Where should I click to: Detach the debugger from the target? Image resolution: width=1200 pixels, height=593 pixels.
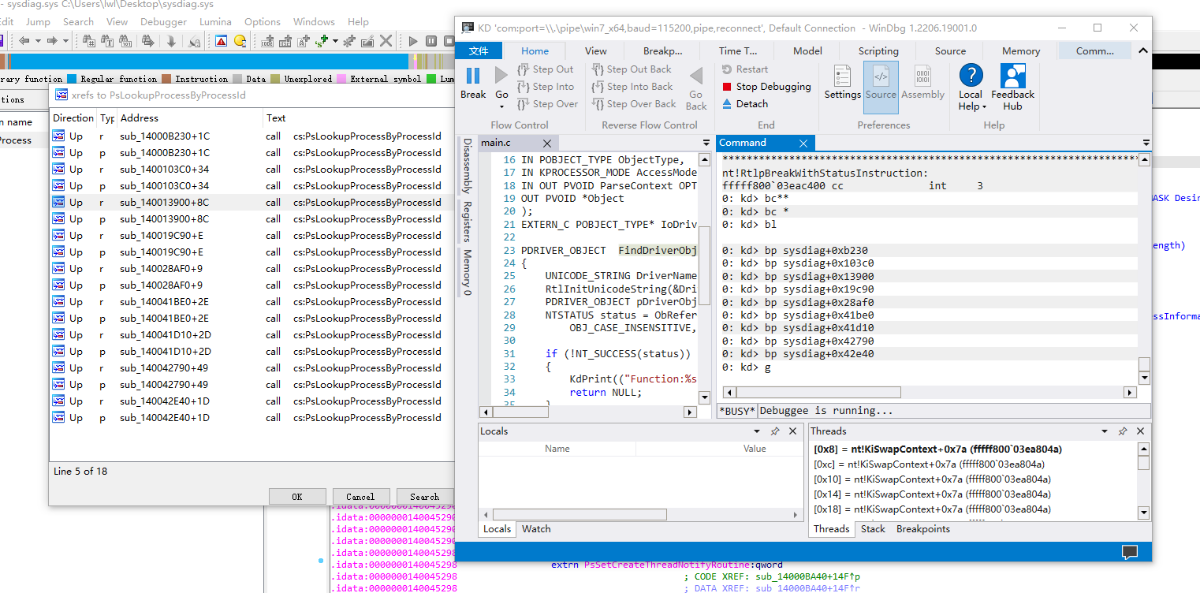751,104
